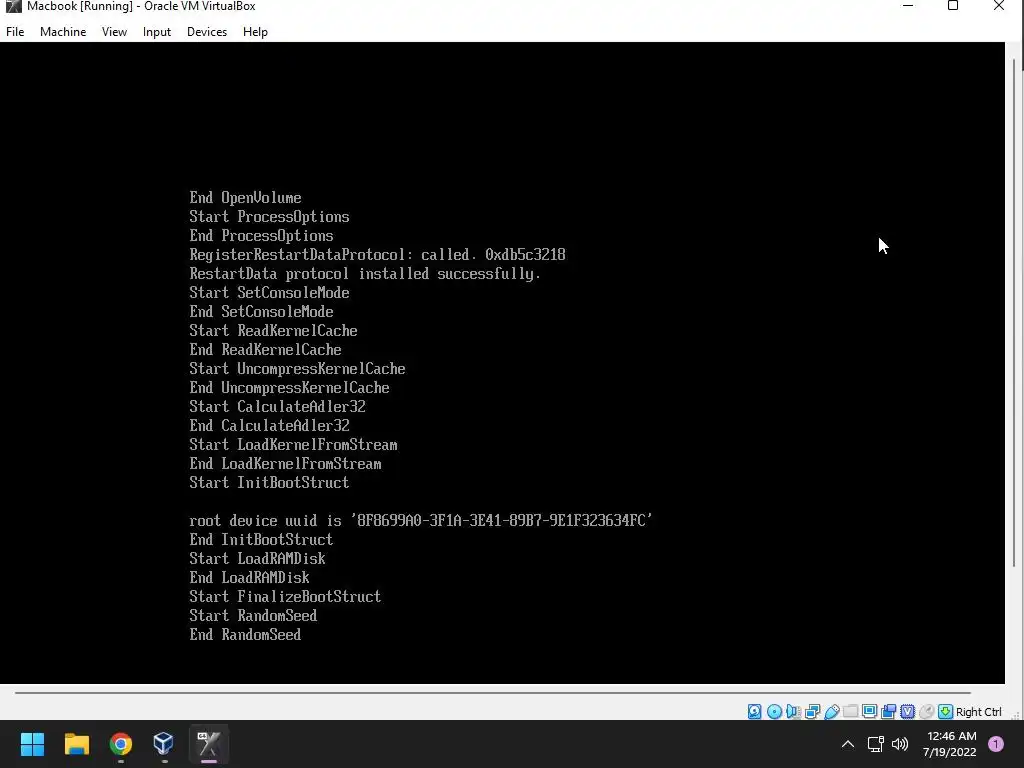Click the 'End ReadKernelCache' line
This screenshot has width=1024, height=768.
(265, 349)
